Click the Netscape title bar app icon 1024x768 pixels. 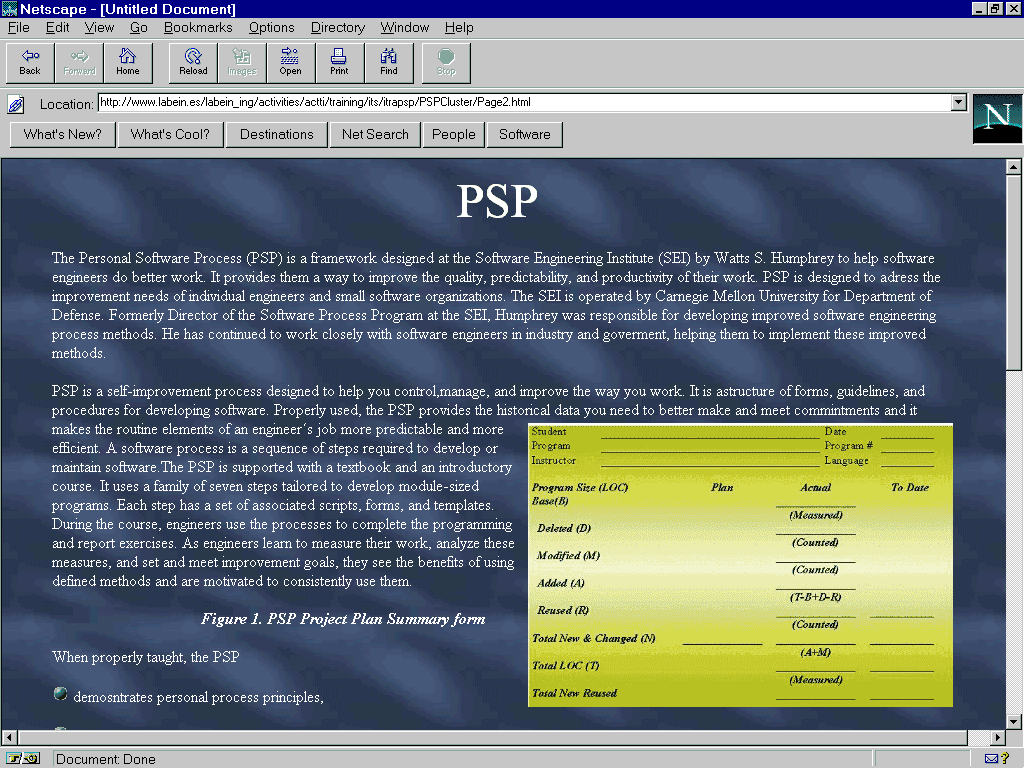[x=9, y=8]
